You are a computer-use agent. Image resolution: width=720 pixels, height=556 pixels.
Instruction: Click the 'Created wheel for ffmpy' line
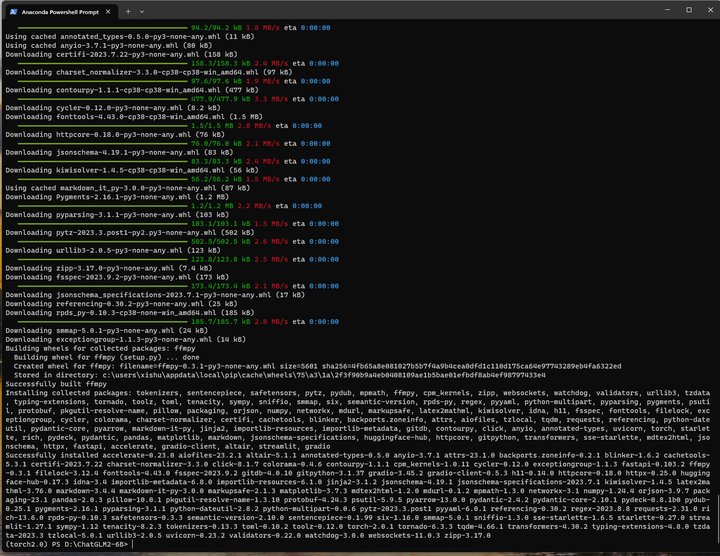coord(317,366)
